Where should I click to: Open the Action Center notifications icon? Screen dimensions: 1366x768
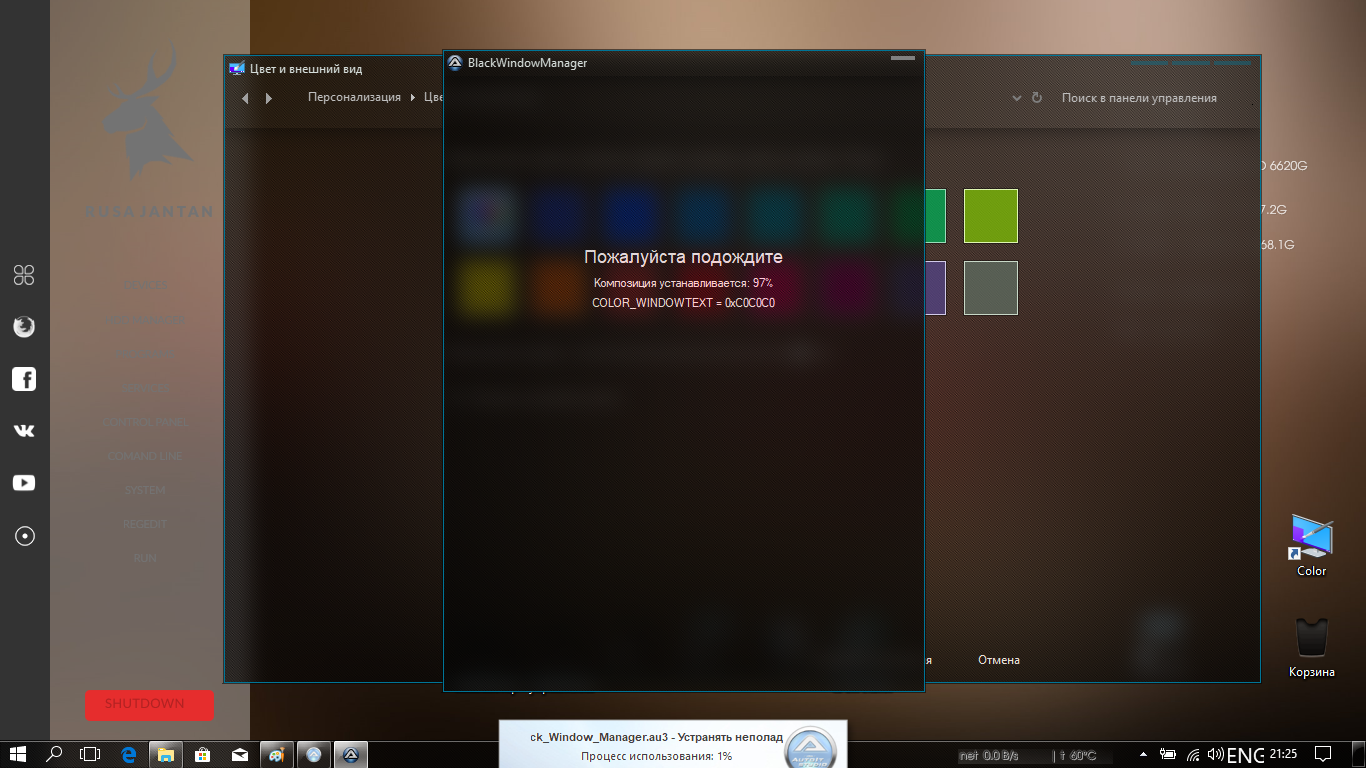coord(1322,754)
